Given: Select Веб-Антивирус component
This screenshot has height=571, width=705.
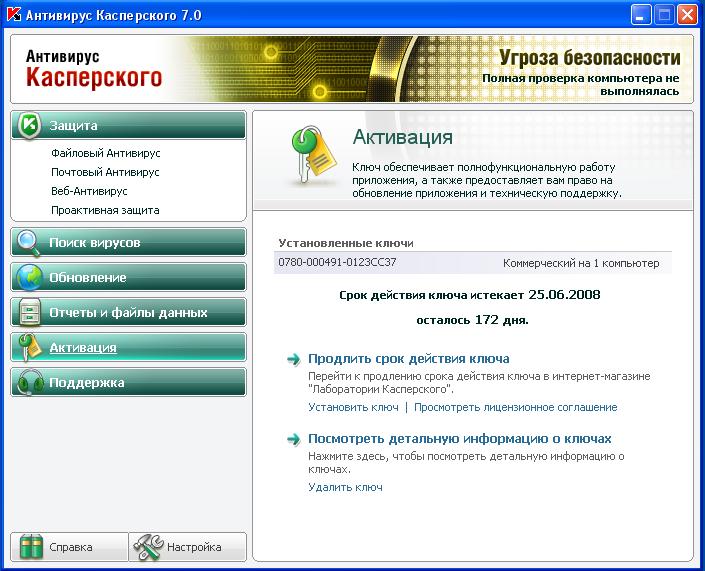Looking at the screenshot, I should [89, 191].
